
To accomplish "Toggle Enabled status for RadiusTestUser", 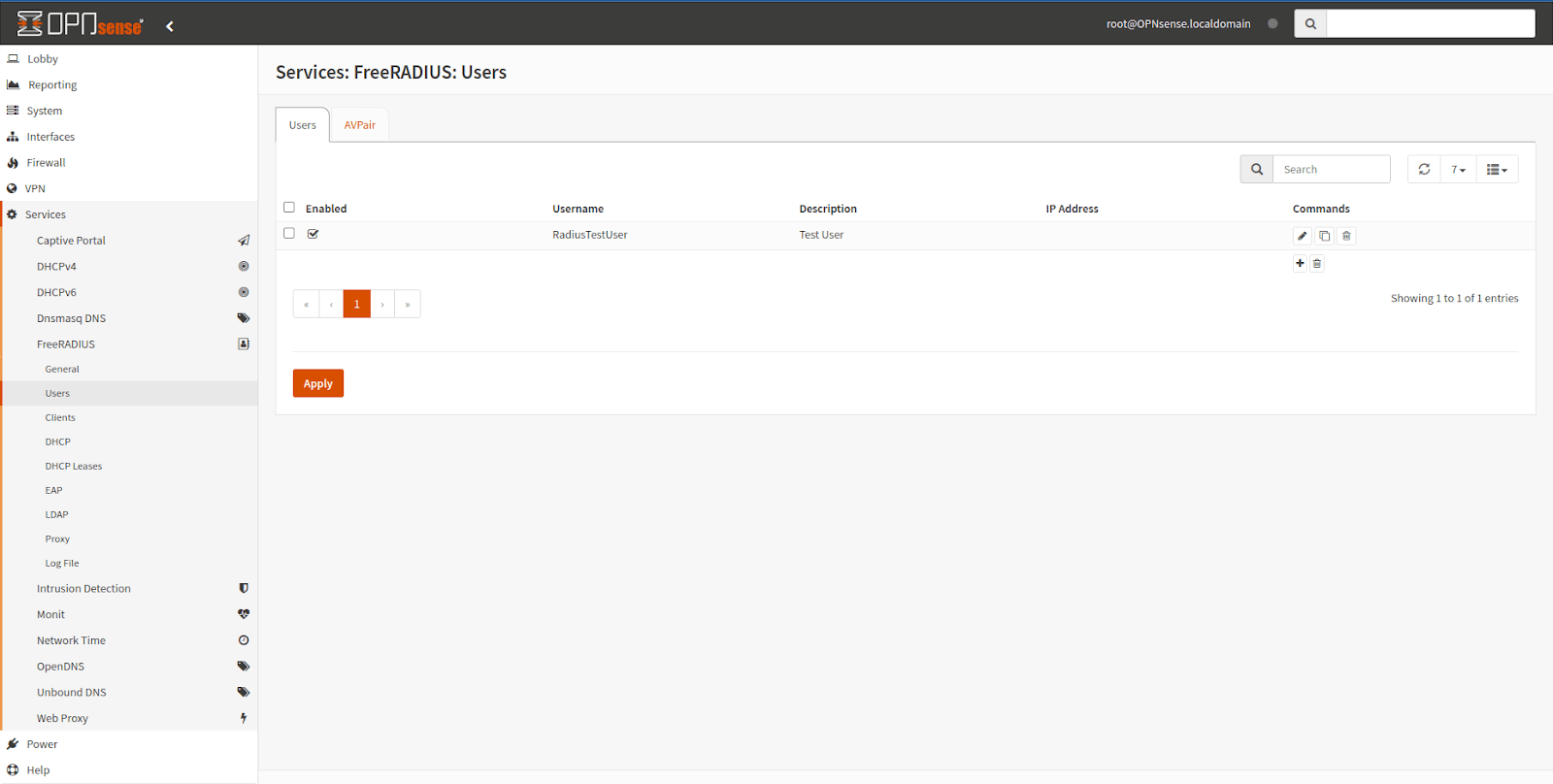I will coord(314,234).
